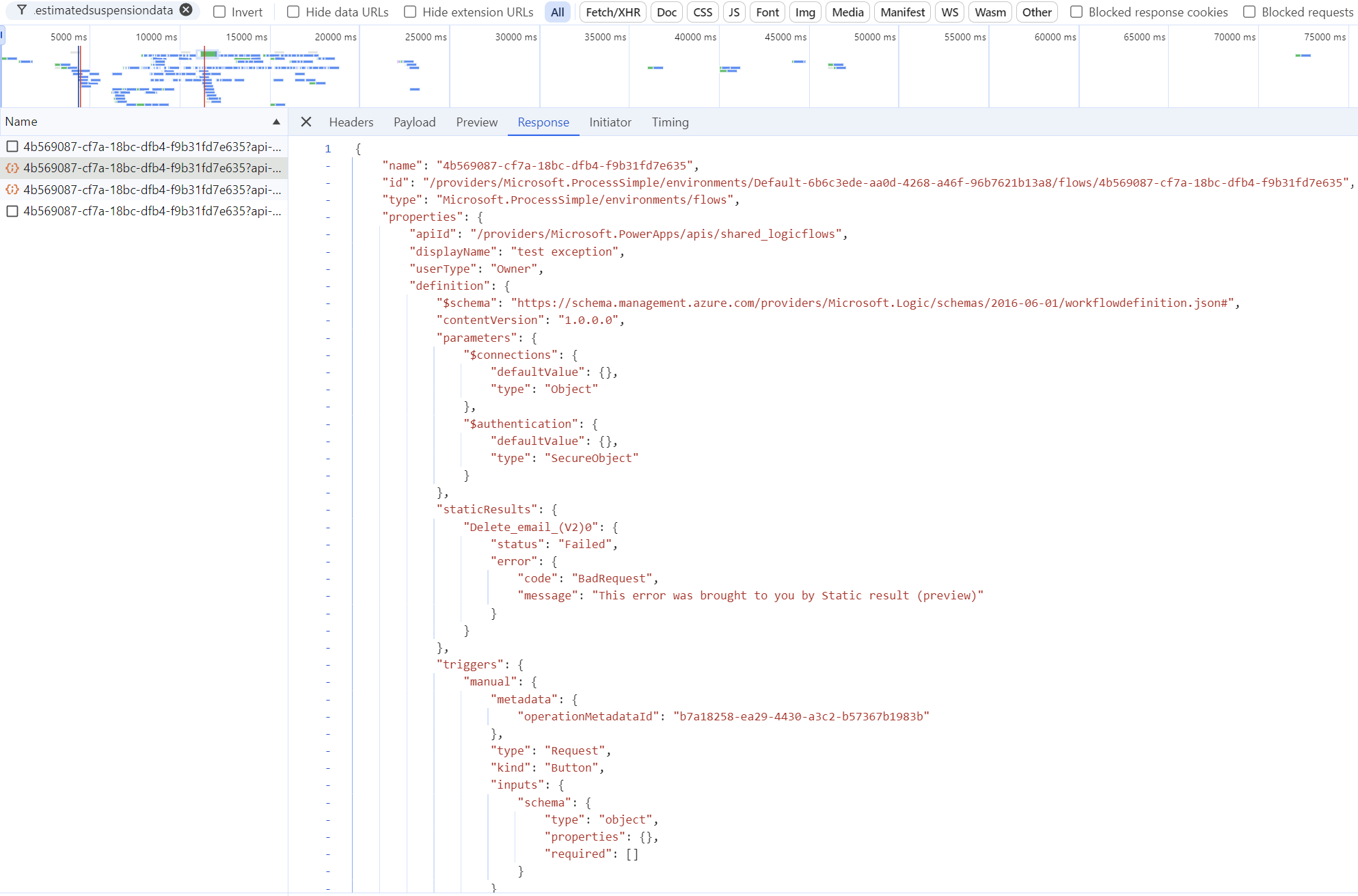Collapse the staticResults JSON node

click(327, 509)
